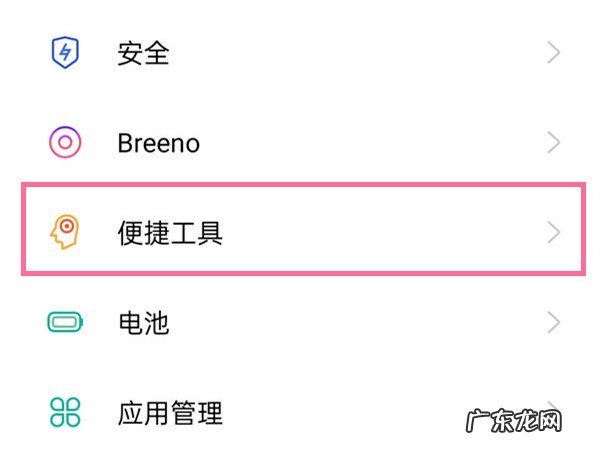Image resolution: width=600 pixels, height=450 pixels.
Task: Open the 安全 settings entry
Action: (x=143, y=53)
